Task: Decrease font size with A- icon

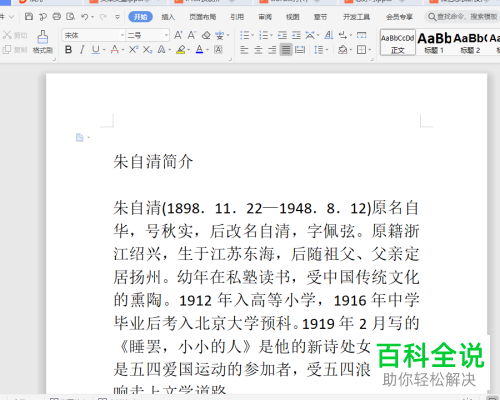Action: (192, 35)
